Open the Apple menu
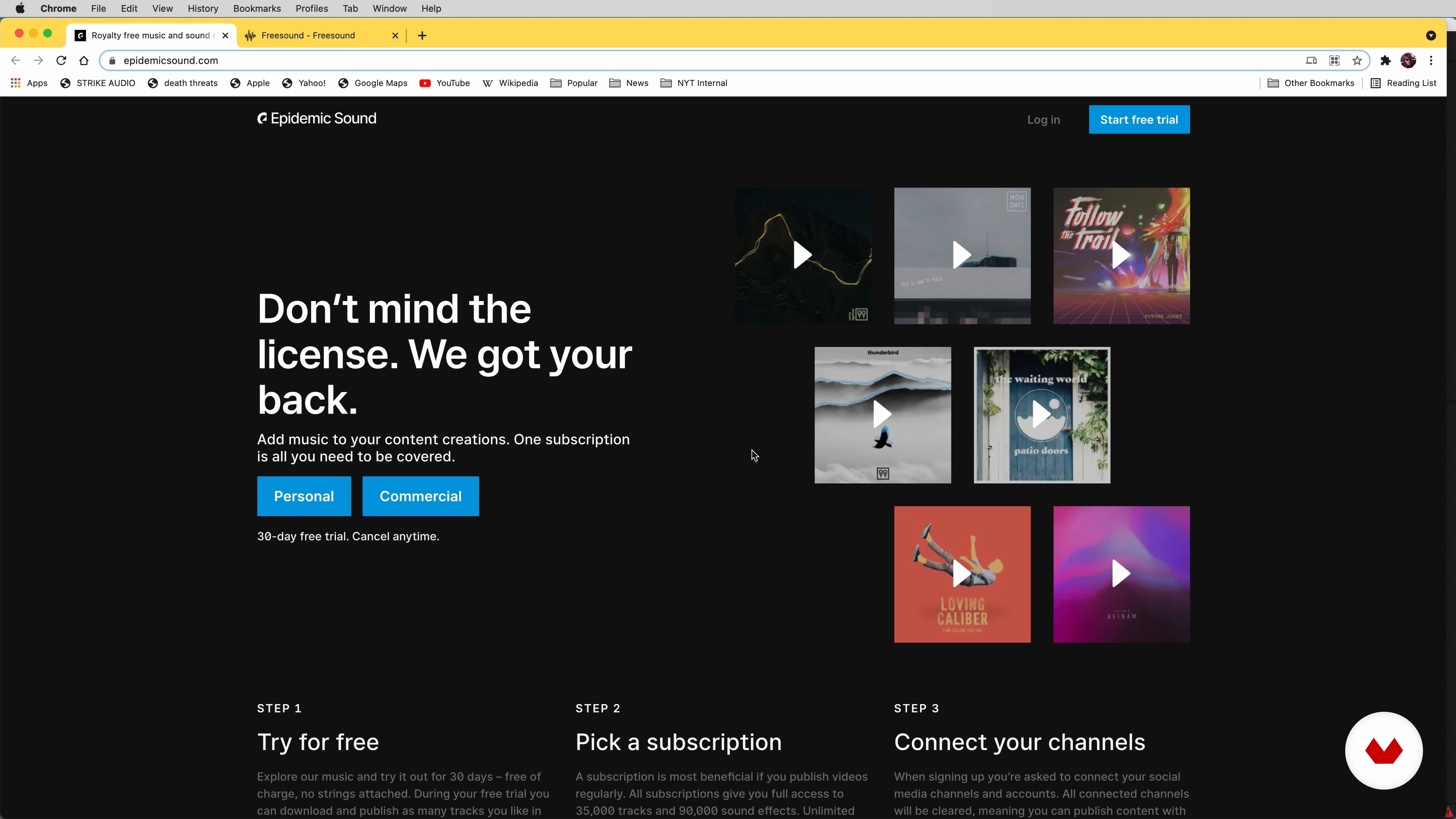Image resolution: width=1456 pixels, height=819 pixels. coord(20,8)
